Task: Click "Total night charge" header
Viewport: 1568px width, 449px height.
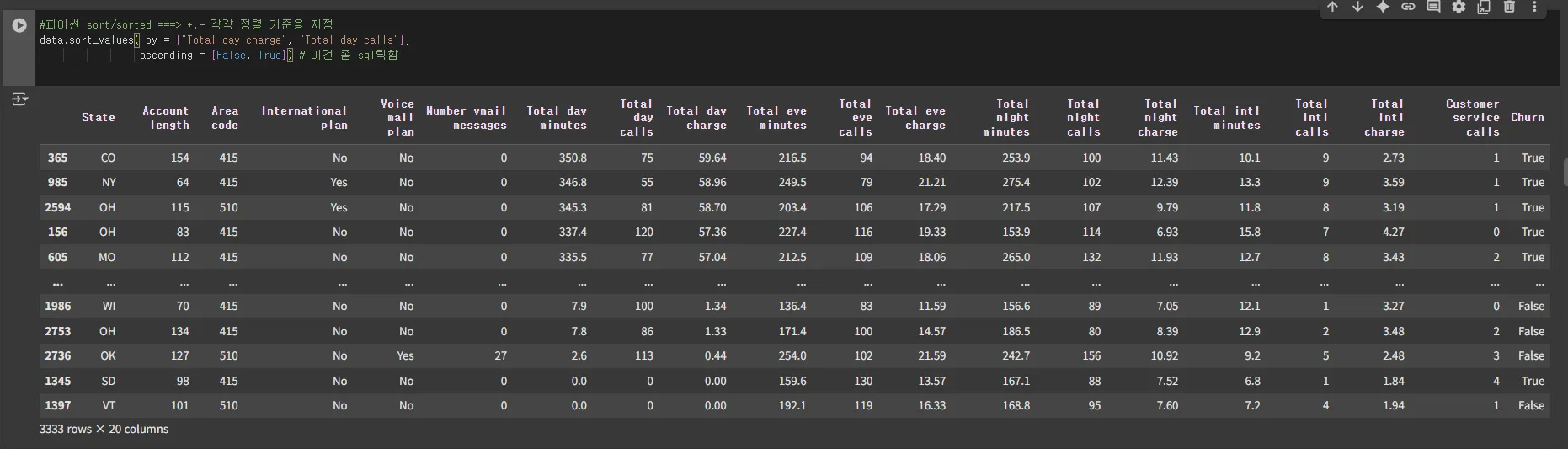Action: pyautogui.click(x=1158, y=118)
